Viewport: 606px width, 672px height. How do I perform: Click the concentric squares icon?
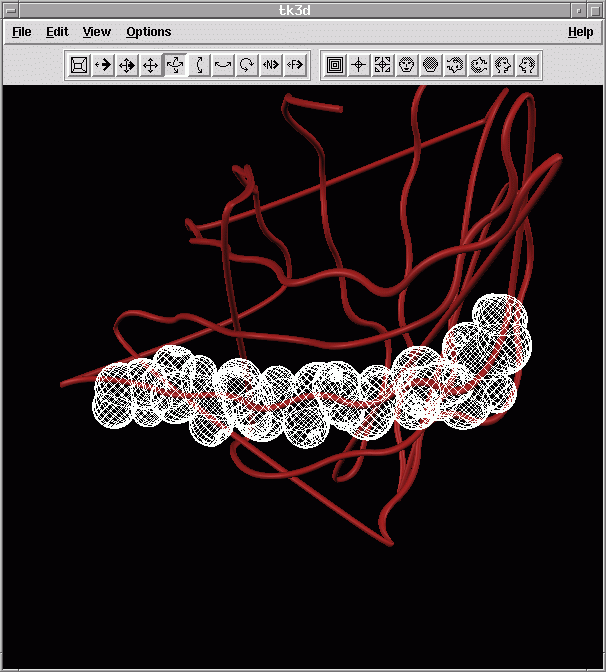[335, 65]
